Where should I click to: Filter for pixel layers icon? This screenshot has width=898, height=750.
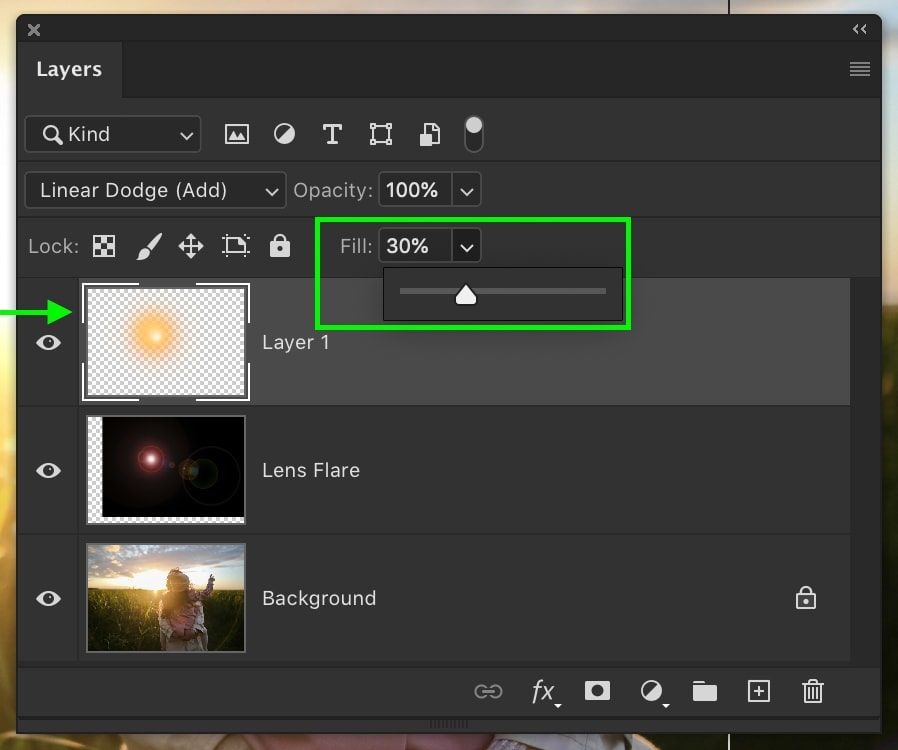point(237,135)
